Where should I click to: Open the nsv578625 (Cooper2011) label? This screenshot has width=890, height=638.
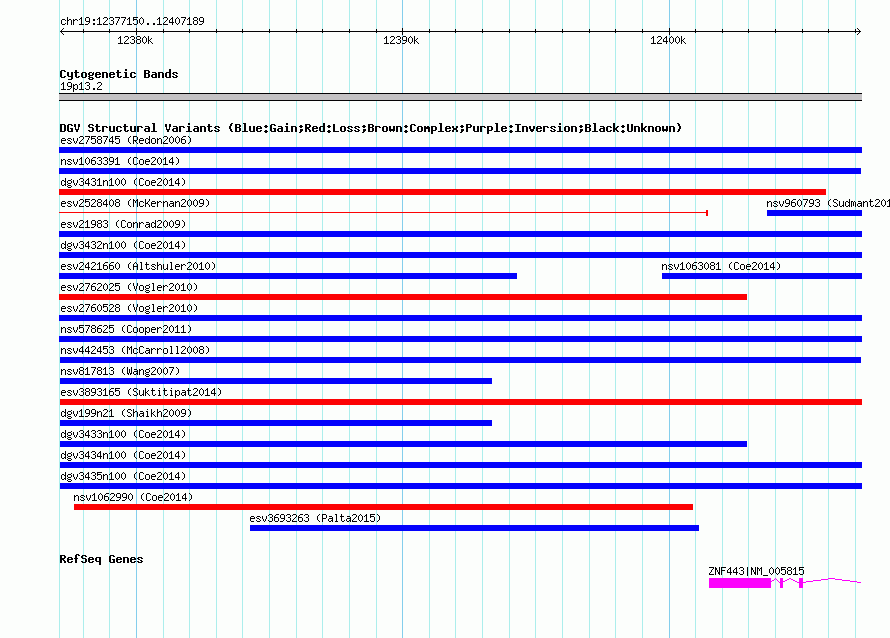click(126, 329)
